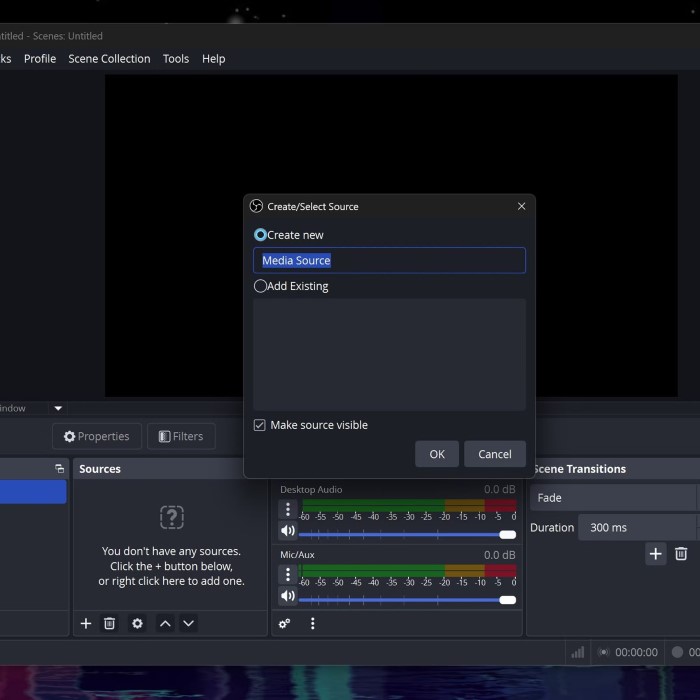The image size is (700, 700).
Task: Open the Fade transition dropdown
Action: (x=615, y=498)
